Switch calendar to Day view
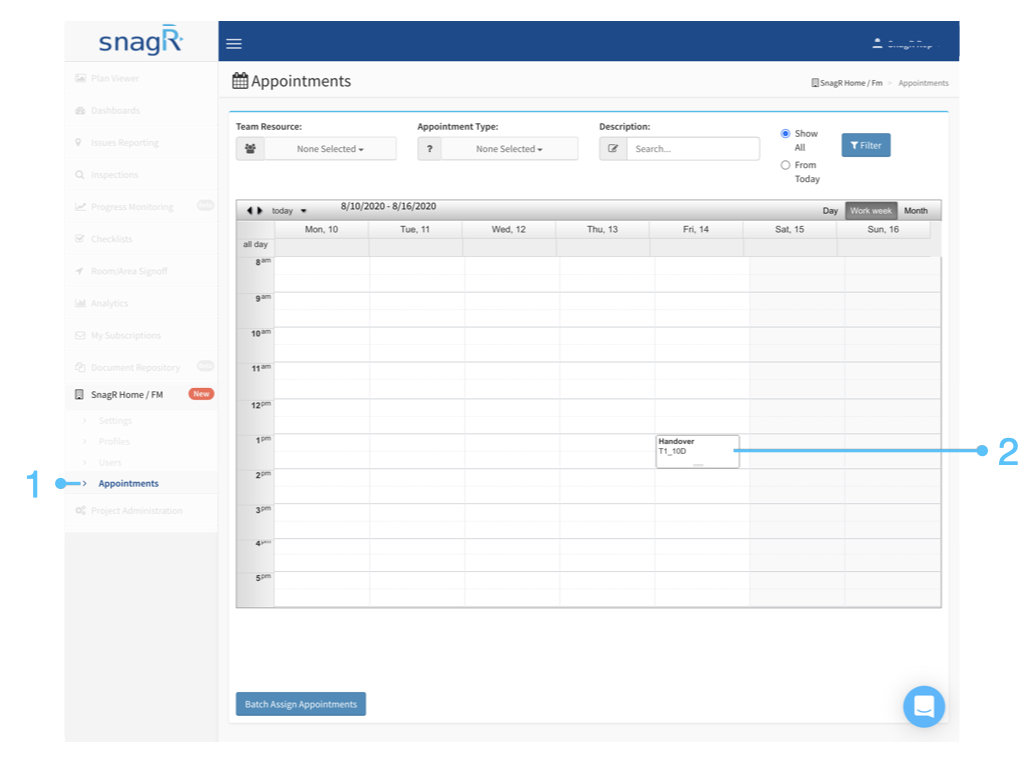This screenshot has height=768, width=1024. pos(830,211)
